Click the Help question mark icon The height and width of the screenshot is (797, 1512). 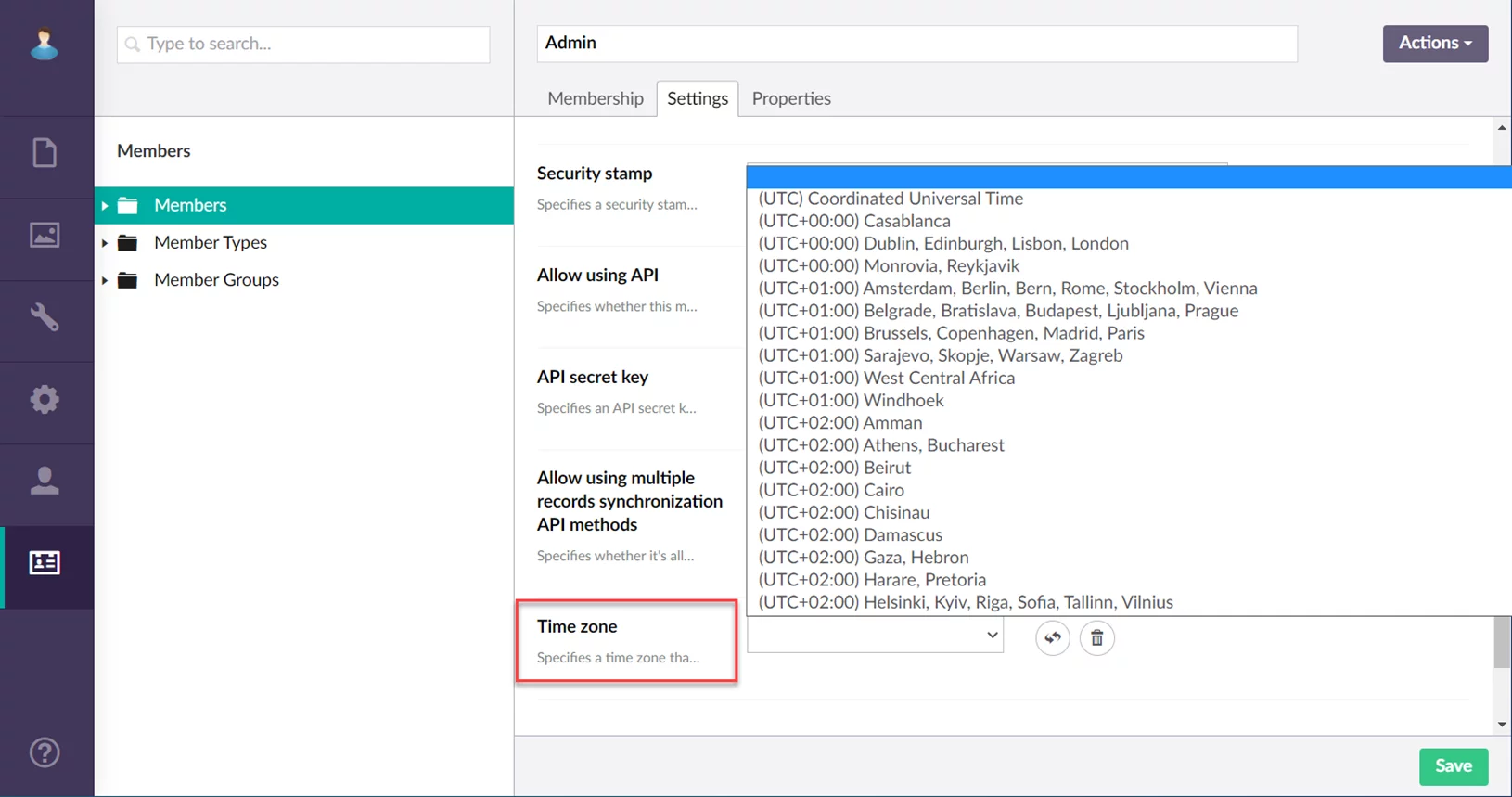point(45,752)
